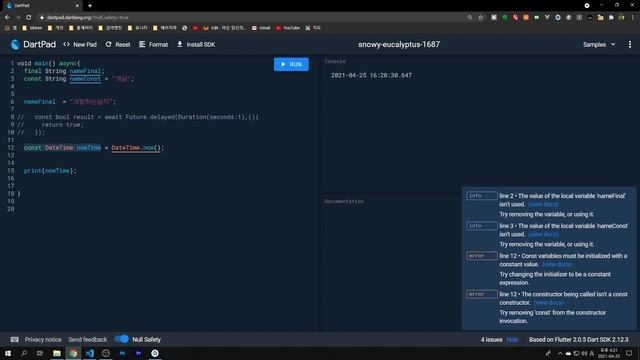
Task: Click the pad title snowy-eucalyptus-1687
Action: (399, 44)
